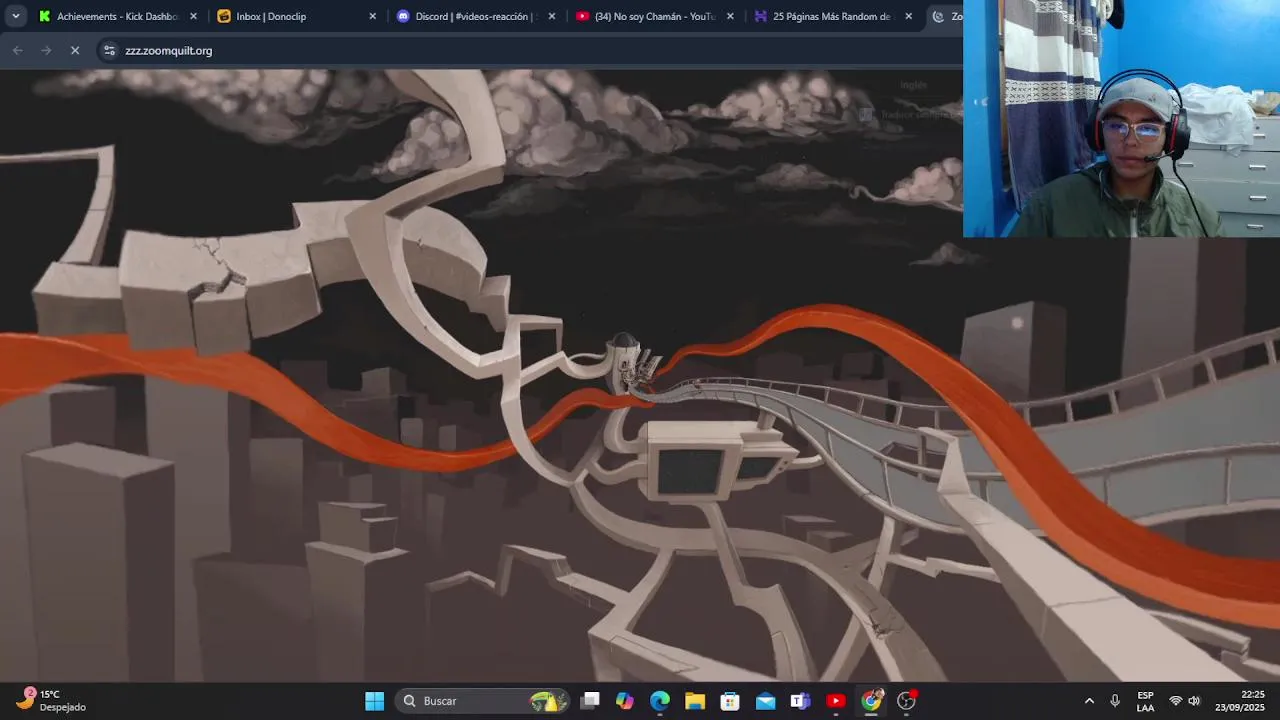
Task: Close the Discord tab
Action: coord(552,16)
